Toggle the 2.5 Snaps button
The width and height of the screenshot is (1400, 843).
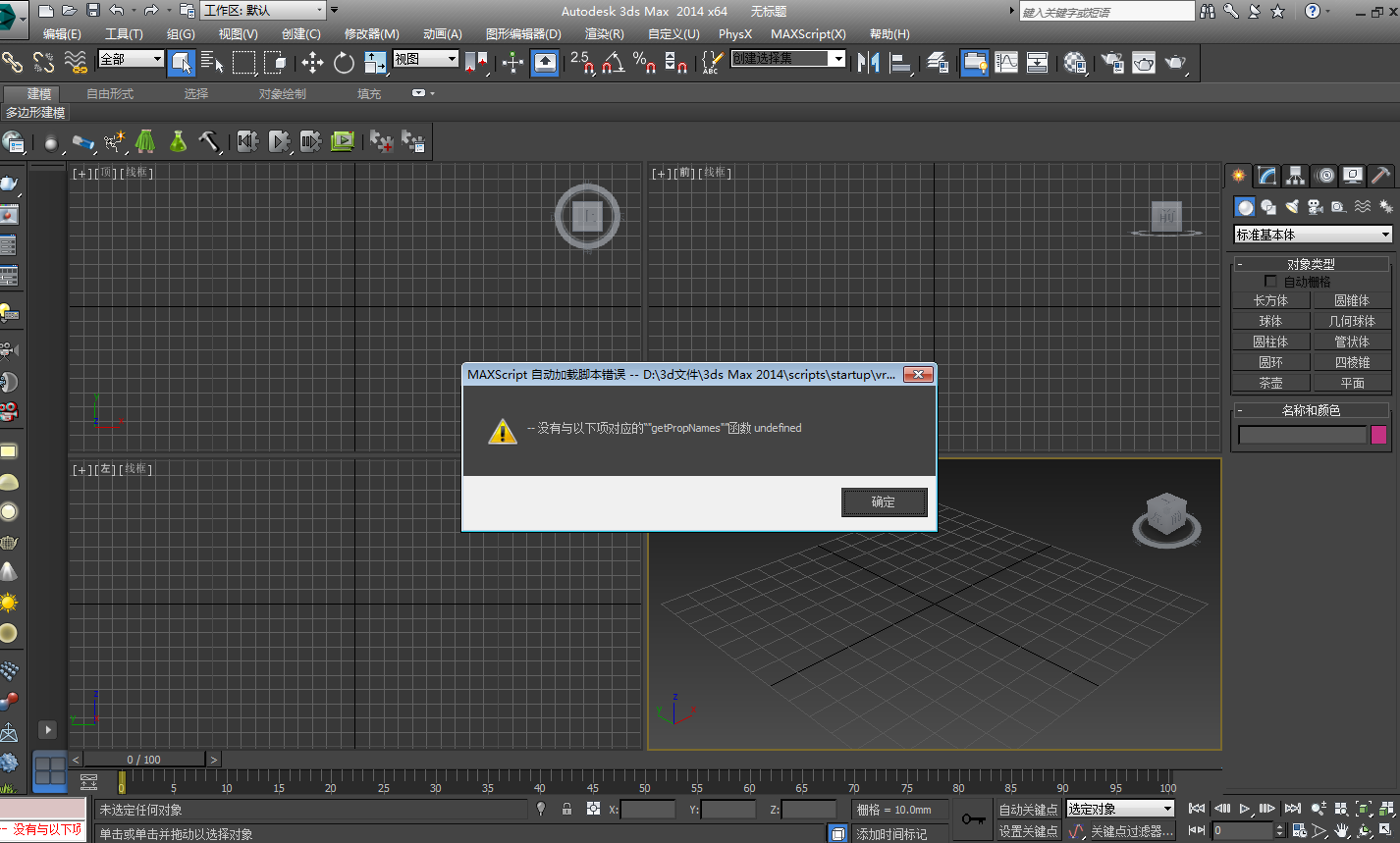click(581, 63)
